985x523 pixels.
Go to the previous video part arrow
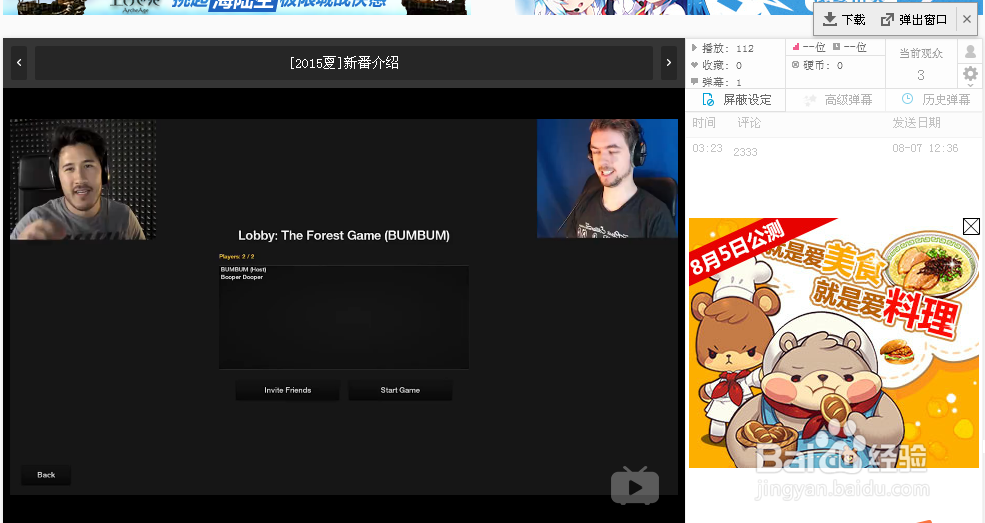19,62
